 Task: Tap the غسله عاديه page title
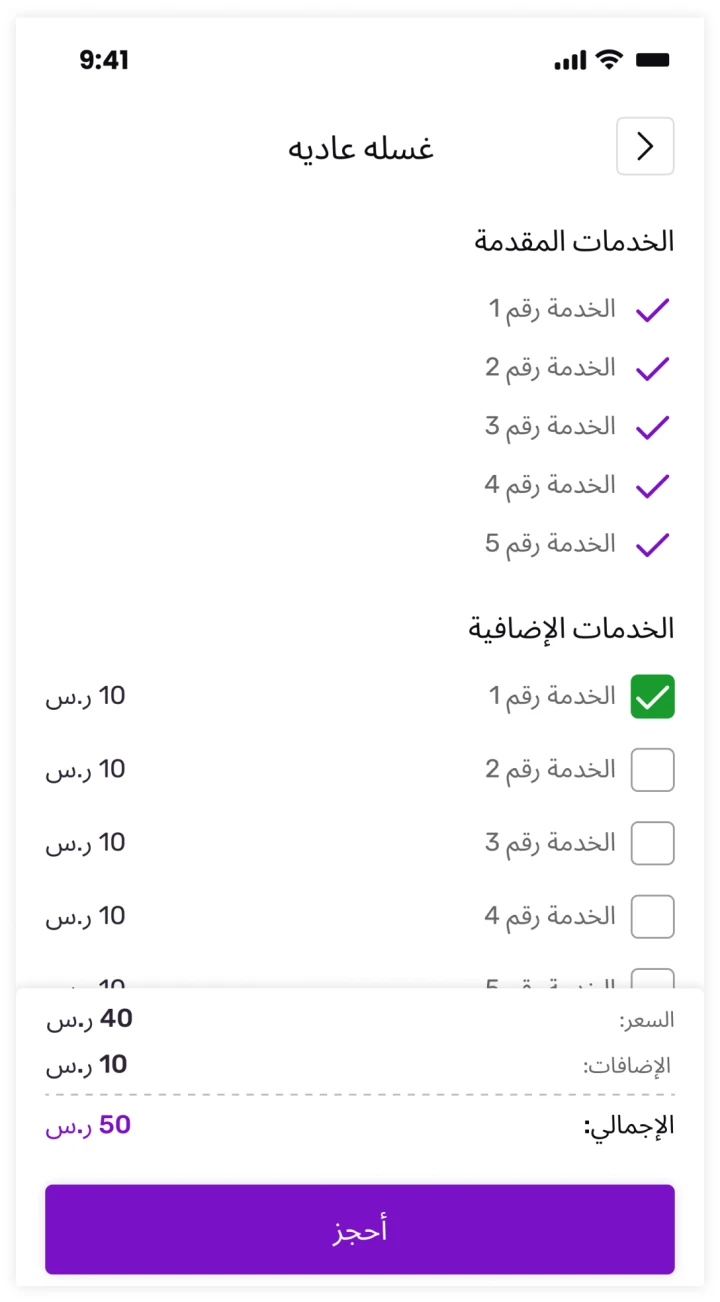pyautogui.click(x=361, y=149)
